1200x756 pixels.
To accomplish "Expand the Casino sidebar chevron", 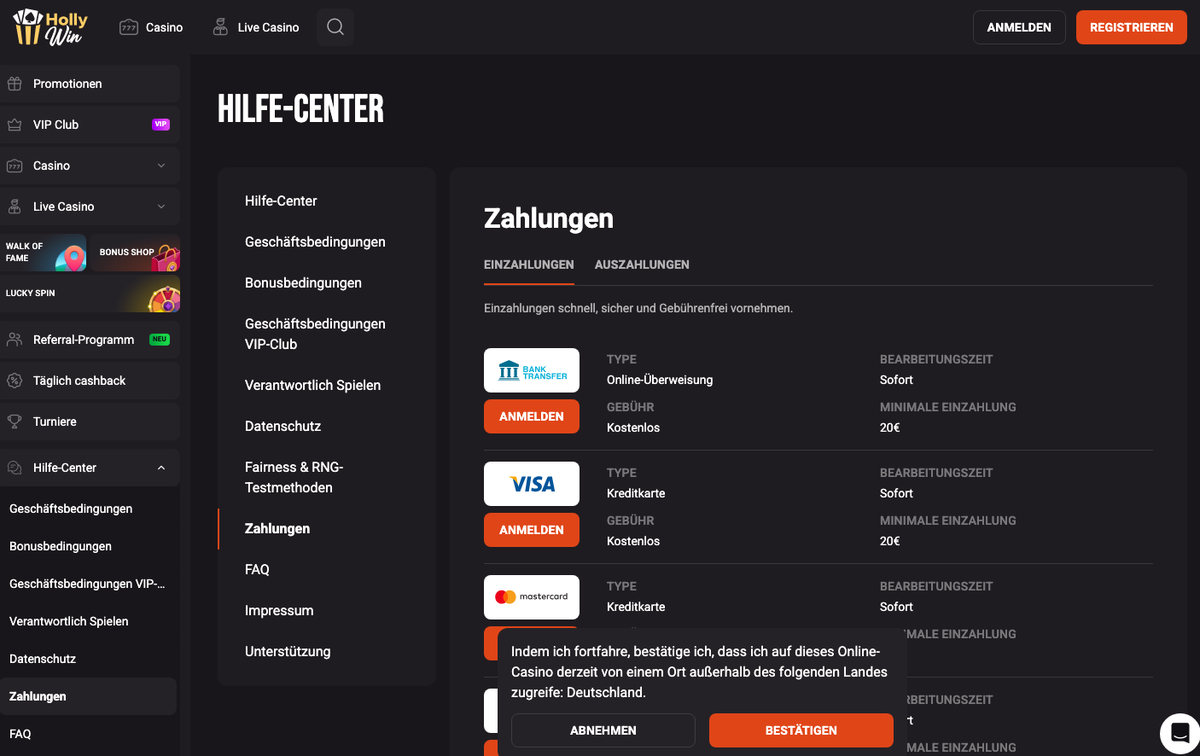I will (x=161, y=166).
